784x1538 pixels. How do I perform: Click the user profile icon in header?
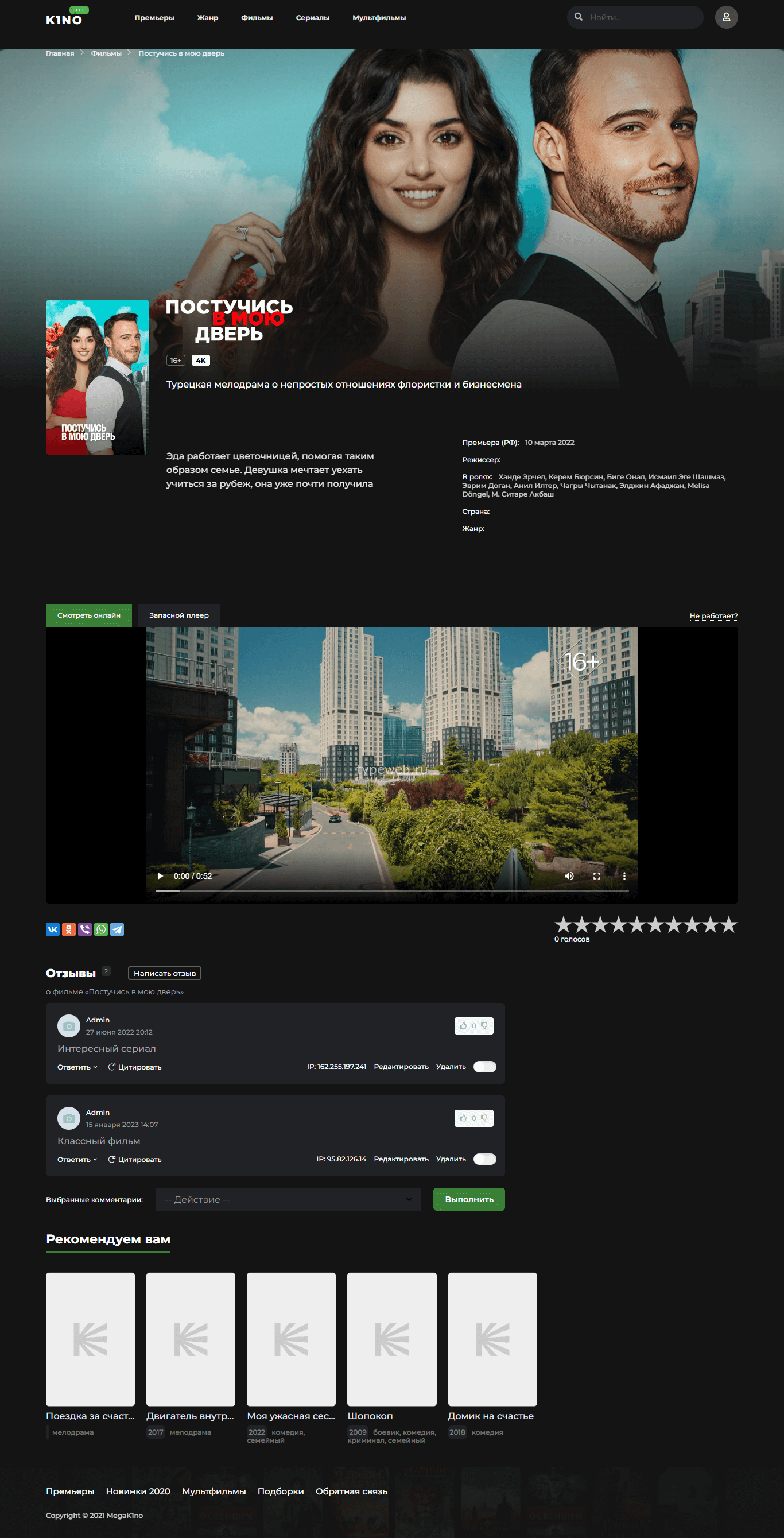tap(725, 17)
